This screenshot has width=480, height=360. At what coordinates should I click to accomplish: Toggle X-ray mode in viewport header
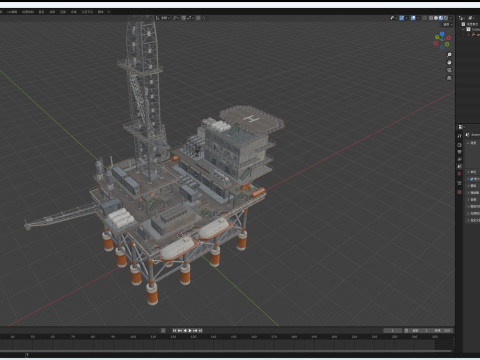(424, 18)
